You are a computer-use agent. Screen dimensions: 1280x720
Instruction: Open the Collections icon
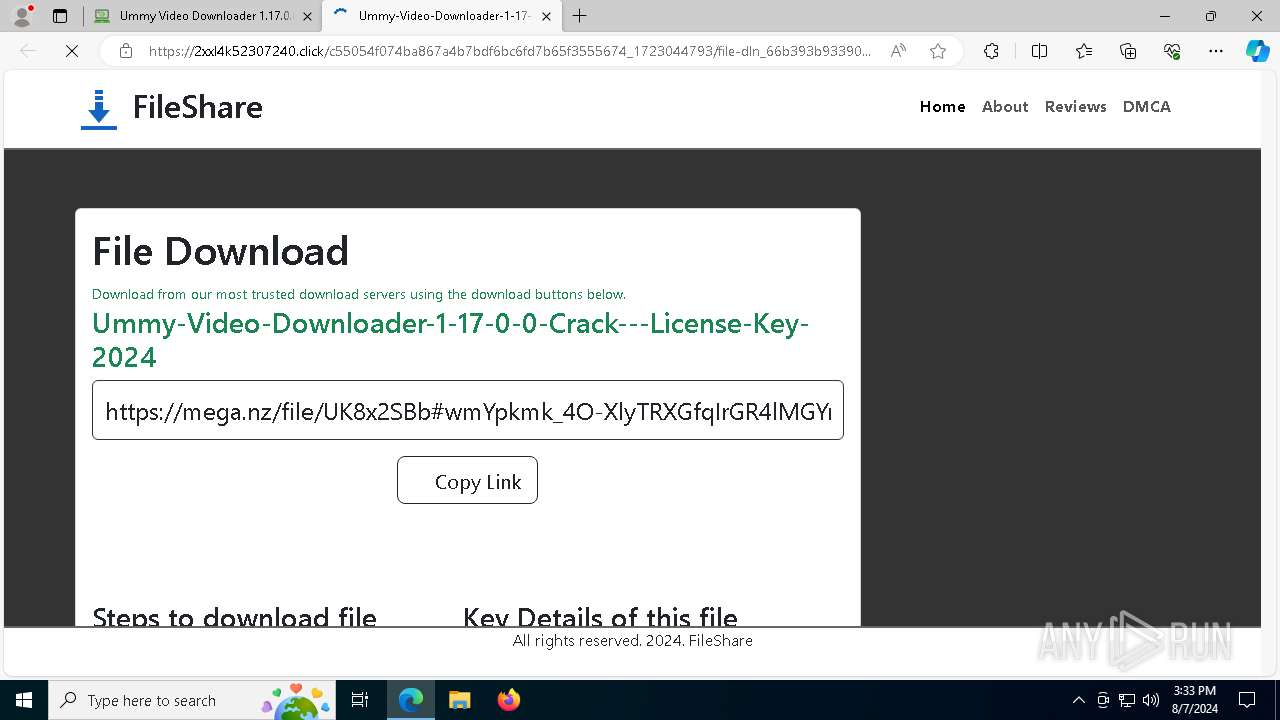point(1128,51)
